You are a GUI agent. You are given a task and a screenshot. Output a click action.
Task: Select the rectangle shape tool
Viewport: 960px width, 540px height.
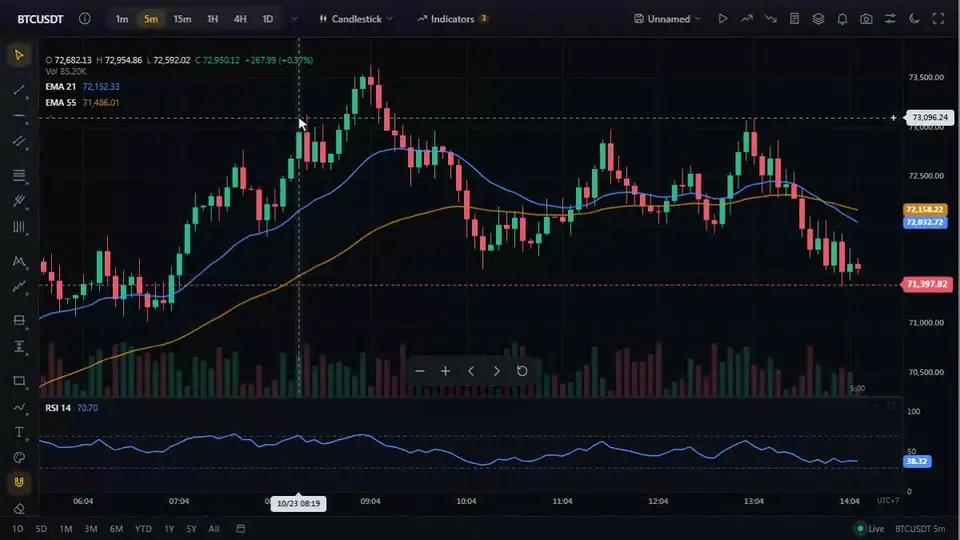19,381
